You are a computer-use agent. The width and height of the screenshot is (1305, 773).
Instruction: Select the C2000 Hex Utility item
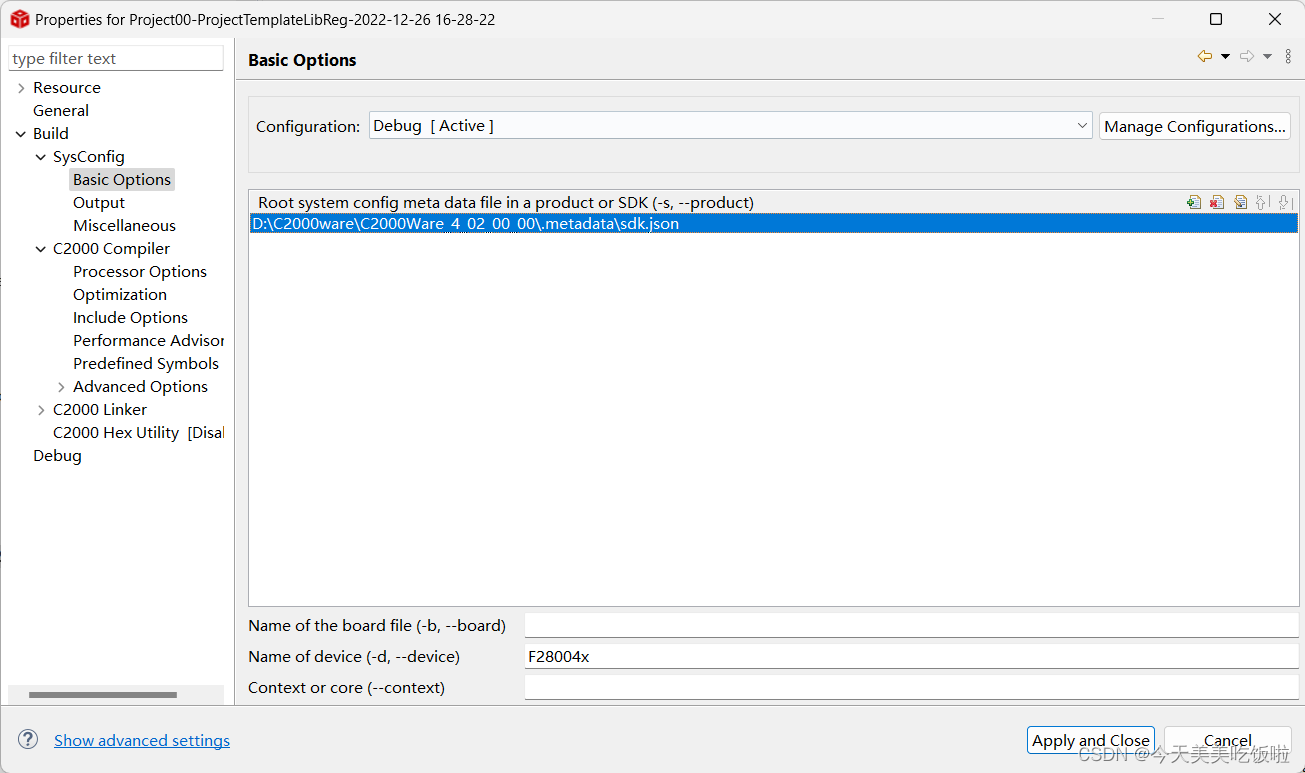(x=138, y=433)
